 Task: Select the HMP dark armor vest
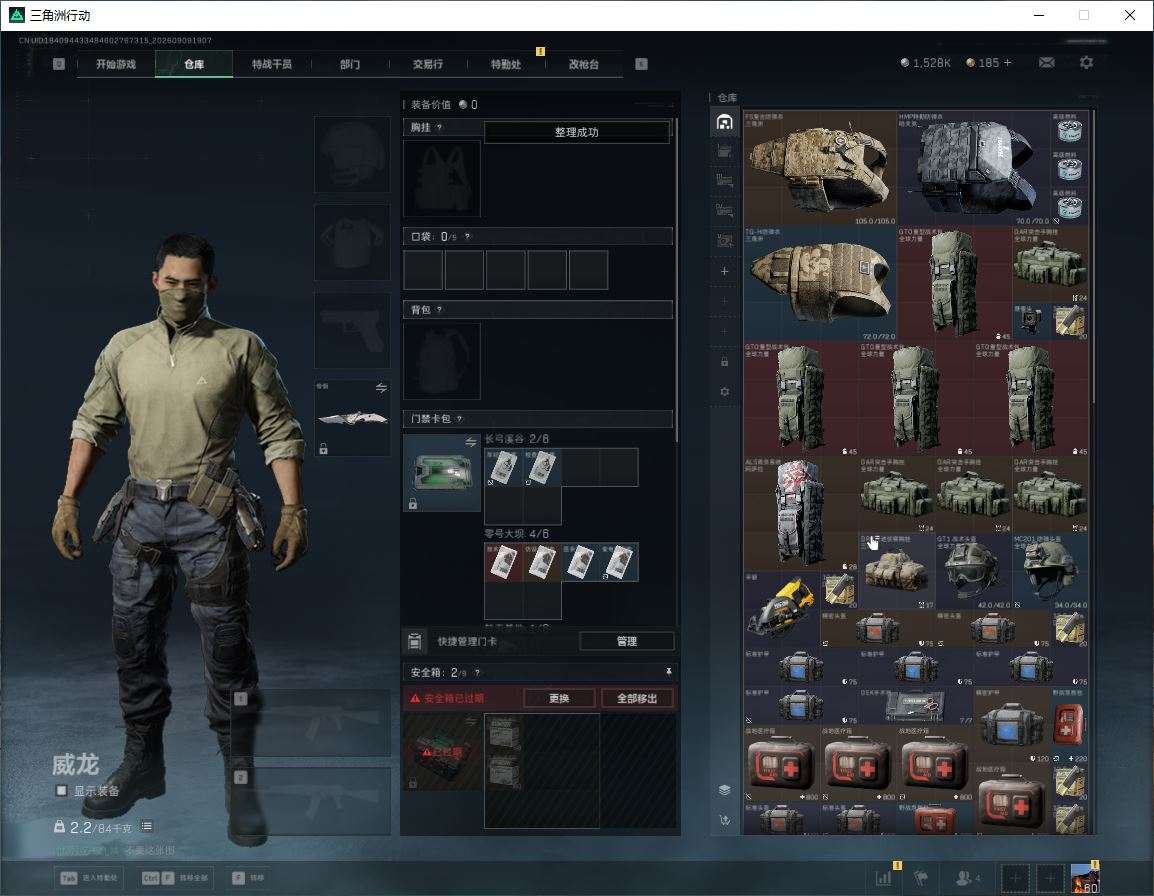point(973,169)
